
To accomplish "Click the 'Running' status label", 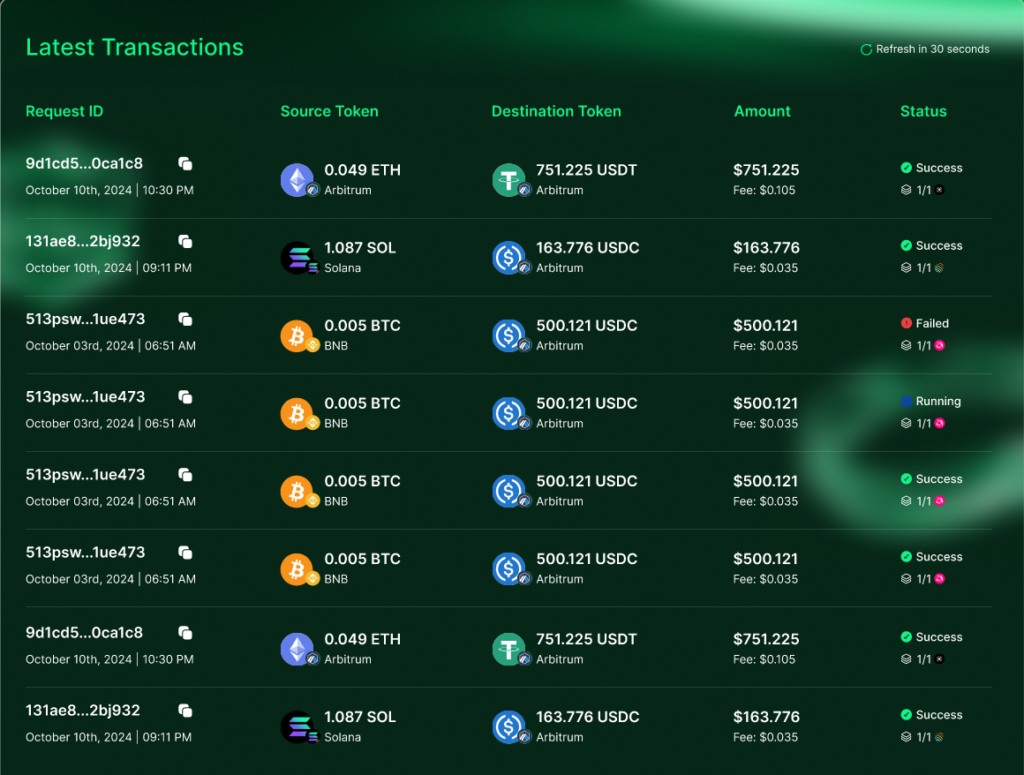I will 938,401.
